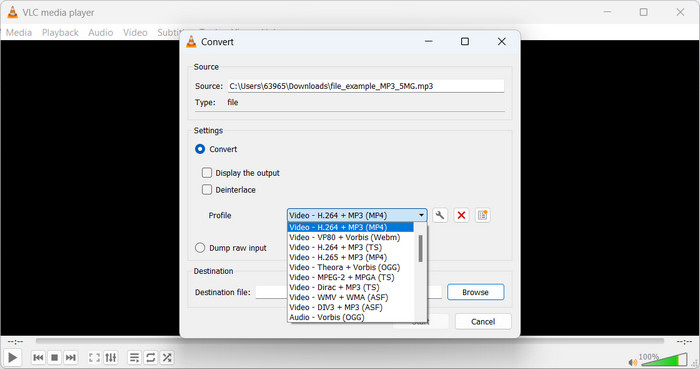This screenshot has height=369, width=700.
Task: Choose Video - H.264 + MP3 (MP4) list option
Action: (x=350, y=227)
